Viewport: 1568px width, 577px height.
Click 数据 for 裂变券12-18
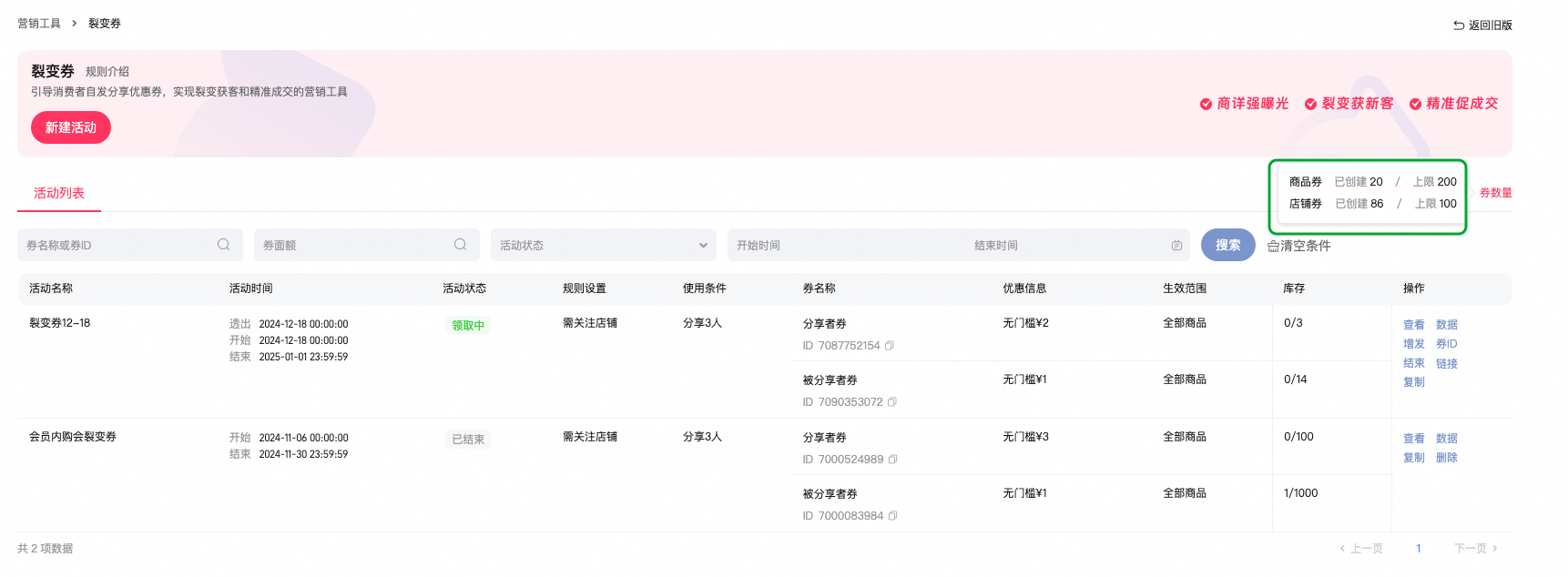pyautogui.click(x=1447, y=325)
